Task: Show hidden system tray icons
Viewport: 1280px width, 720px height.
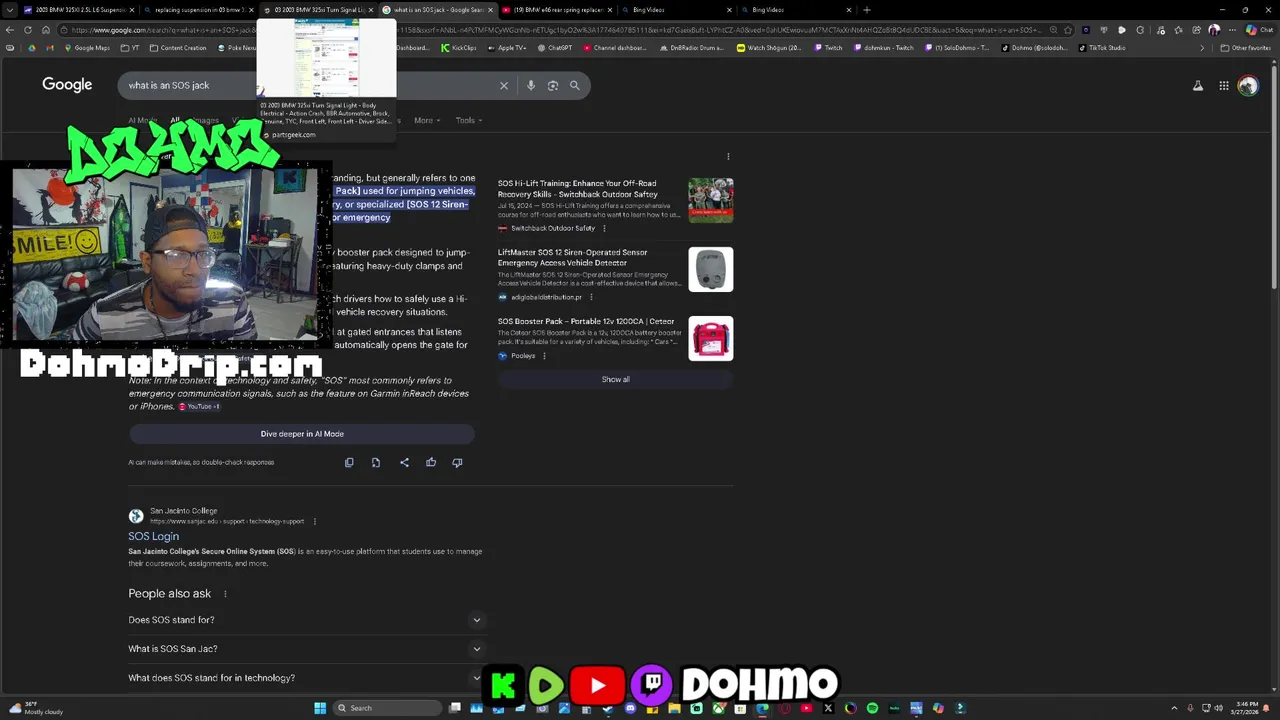Action: [x=1174, y=708]
